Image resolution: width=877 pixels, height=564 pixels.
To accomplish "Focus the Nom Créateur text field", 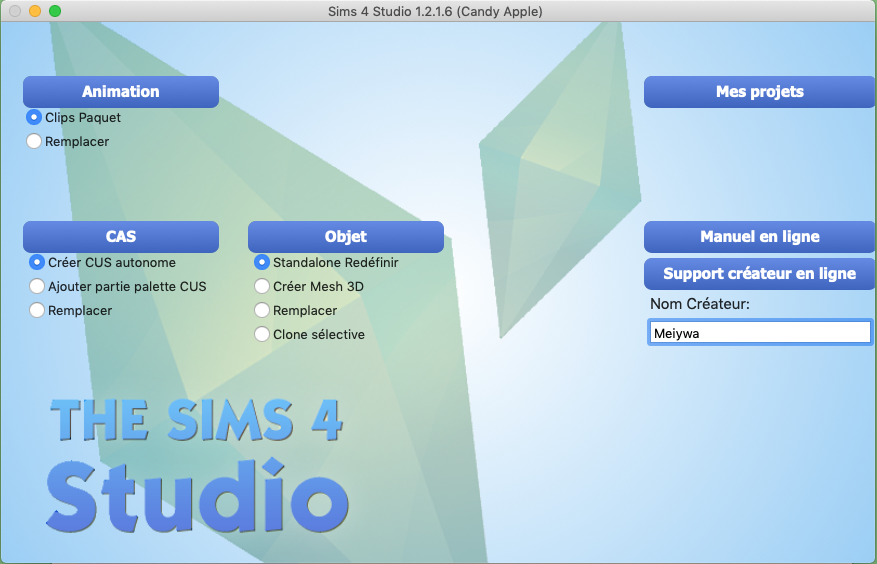I will [x=760, y=333].
